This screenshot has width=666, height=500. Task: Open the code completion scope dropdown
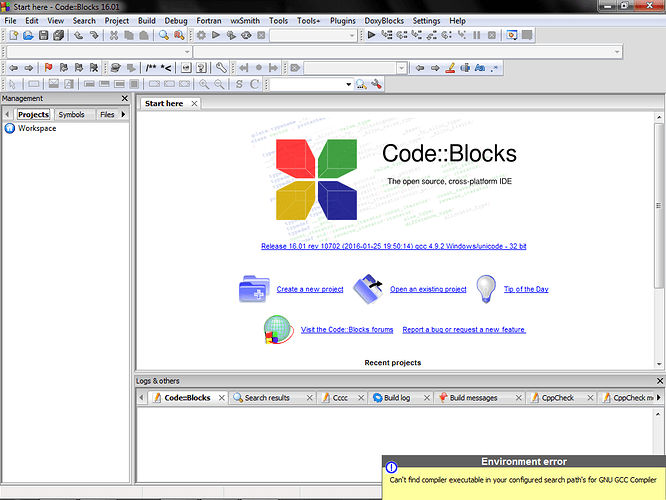pos(99,52)
